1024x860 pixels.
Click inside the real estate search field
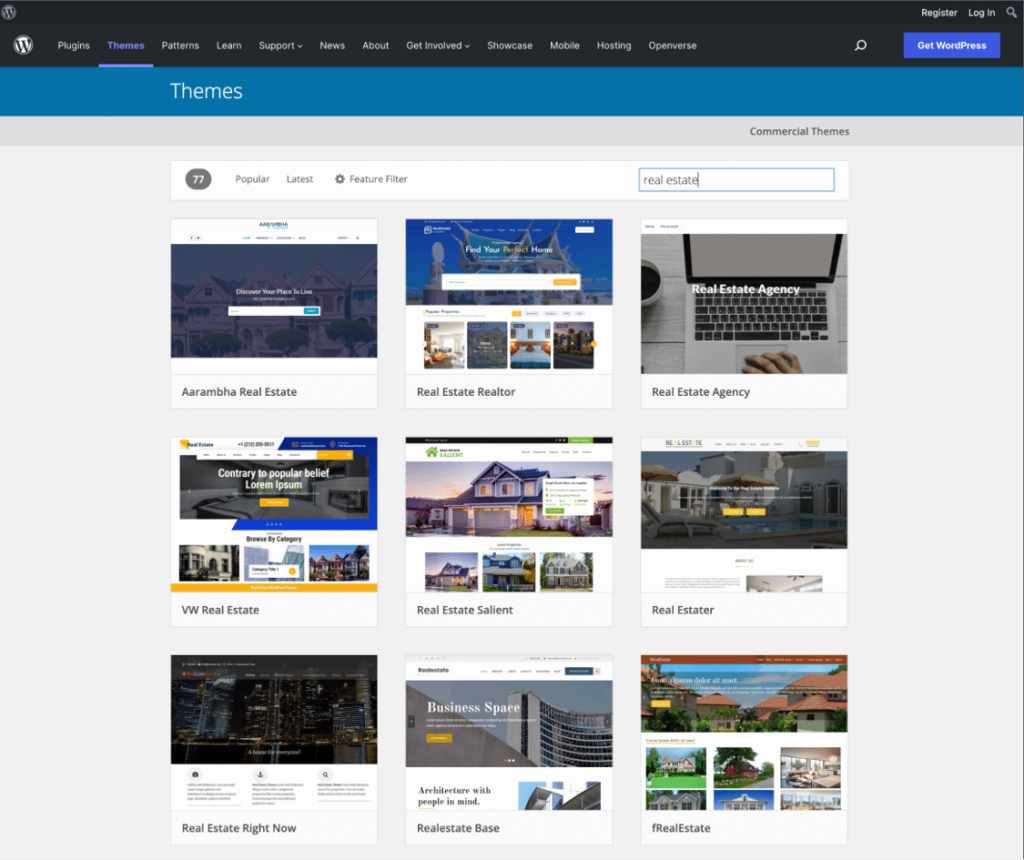click(x=736, y=179)
